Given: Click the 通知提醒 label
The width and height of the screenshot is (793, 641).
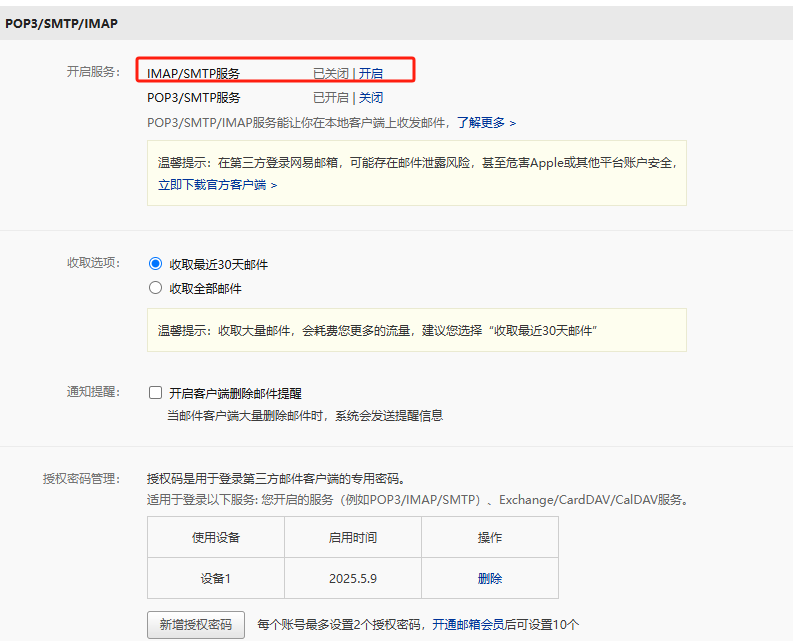Looking at the screenshot, I should (94, 392).
